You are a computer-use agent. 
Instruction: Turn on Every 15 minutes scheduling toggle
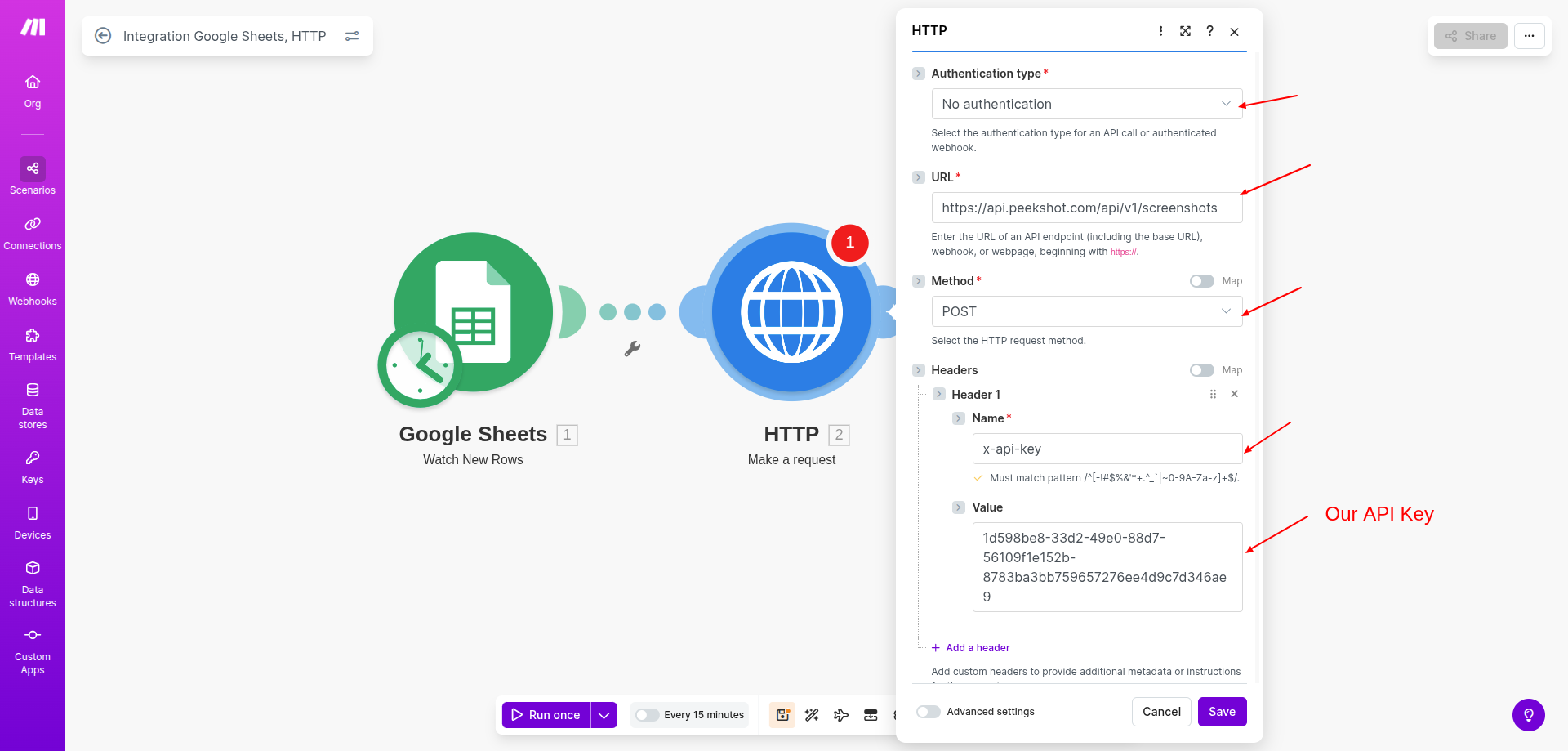point(648,715)
